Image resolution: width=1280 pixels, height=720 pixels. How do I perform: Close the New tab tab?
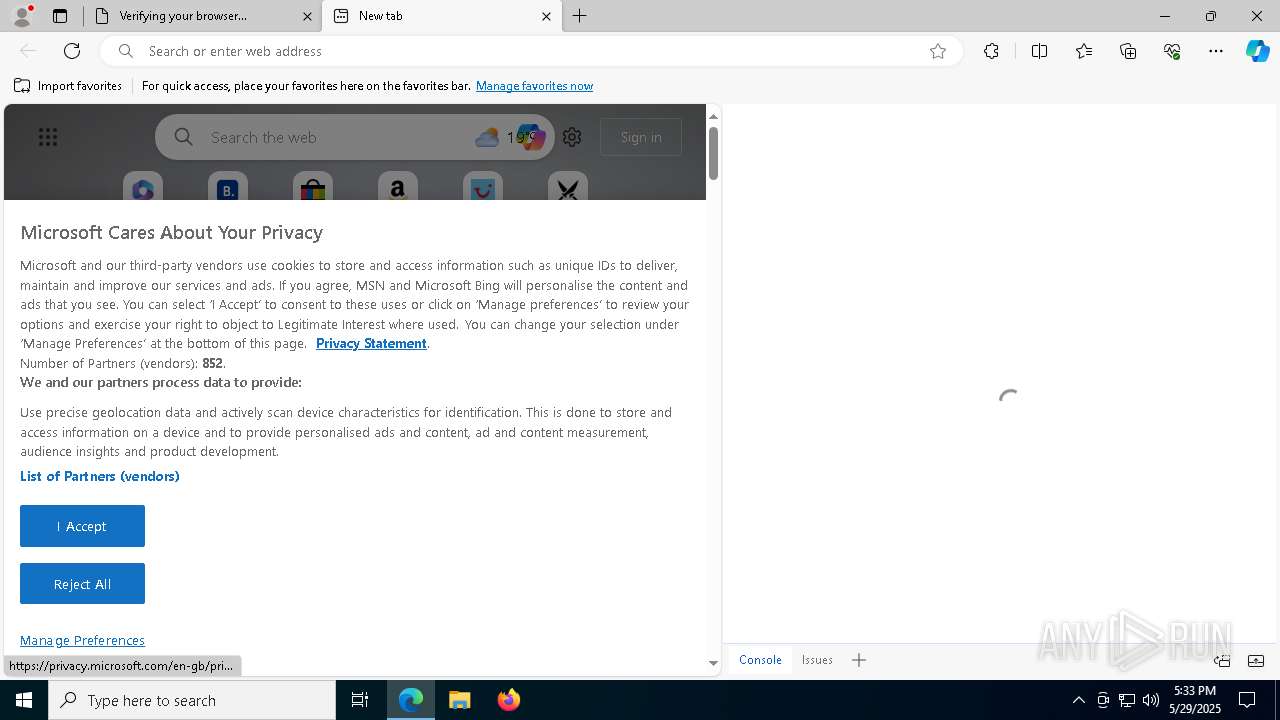[546, 16]
